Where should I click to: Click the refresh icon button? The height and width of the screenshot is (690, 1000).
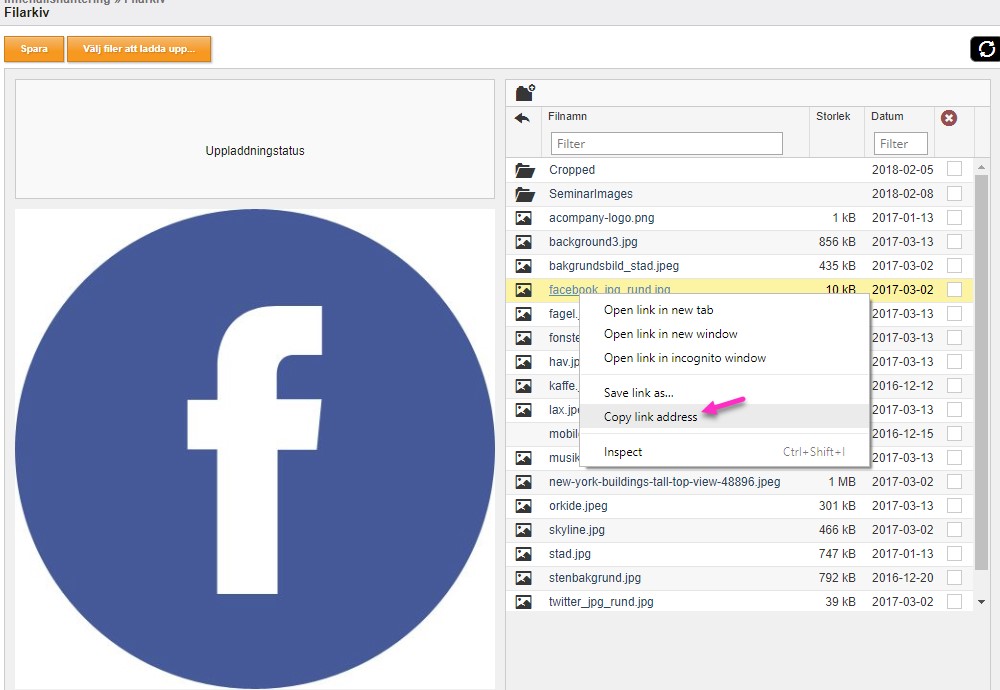985,49
